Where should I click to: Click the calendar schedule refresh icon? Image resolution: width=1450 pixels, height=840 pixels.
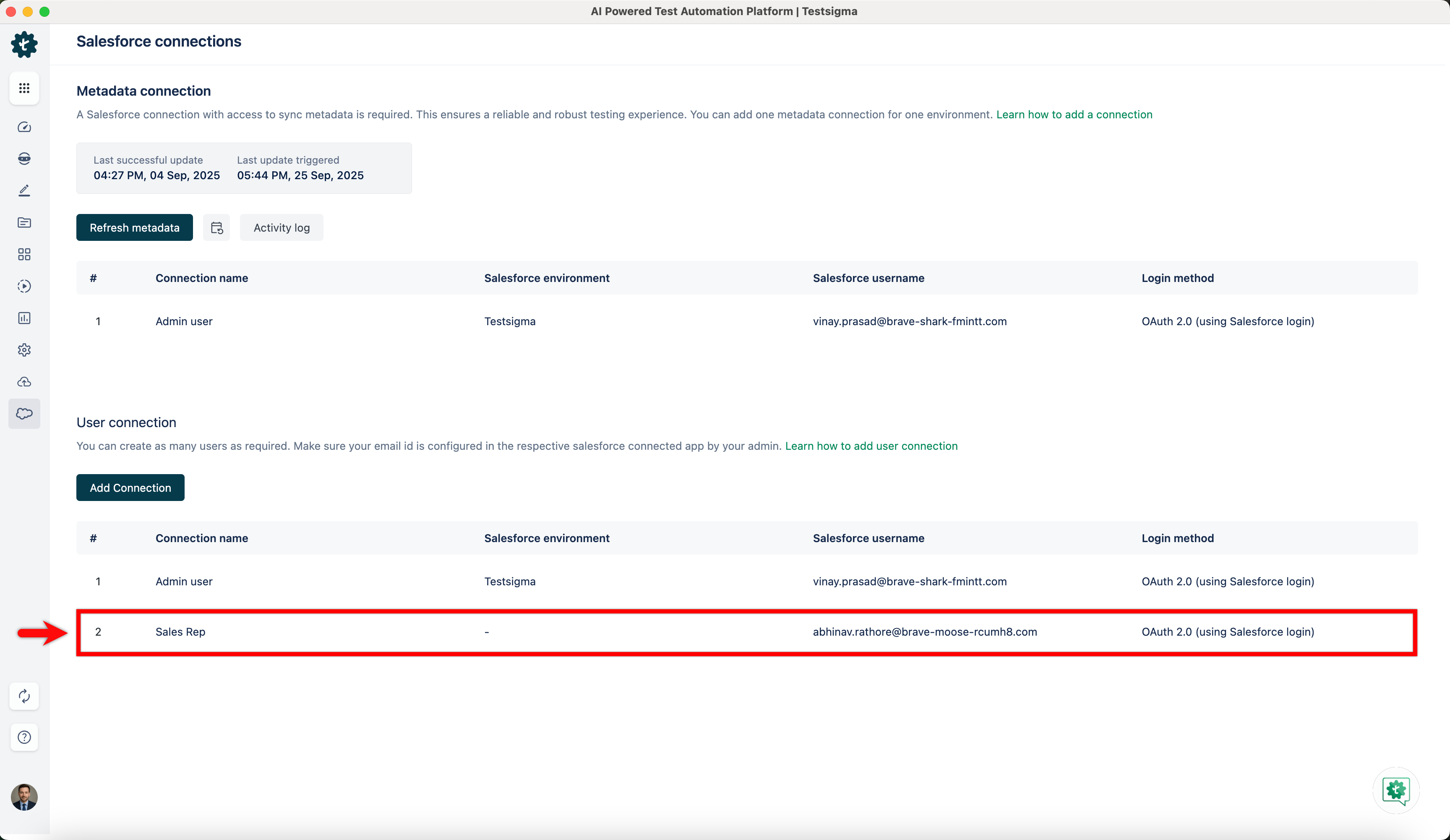point(216,228)
